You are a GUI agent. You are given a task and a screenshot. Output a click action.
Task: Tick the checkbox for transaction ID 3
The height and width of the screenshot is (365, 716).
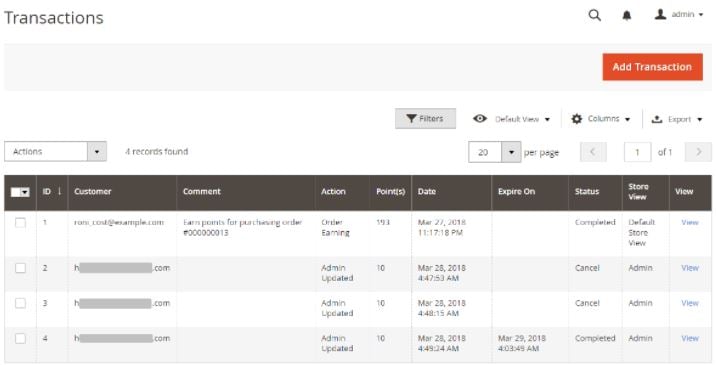click(20, 303)
